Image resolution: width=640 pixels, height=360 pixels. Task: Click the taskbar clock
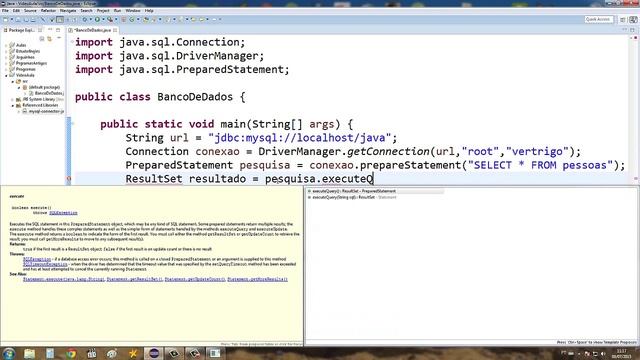click(622, 353)
